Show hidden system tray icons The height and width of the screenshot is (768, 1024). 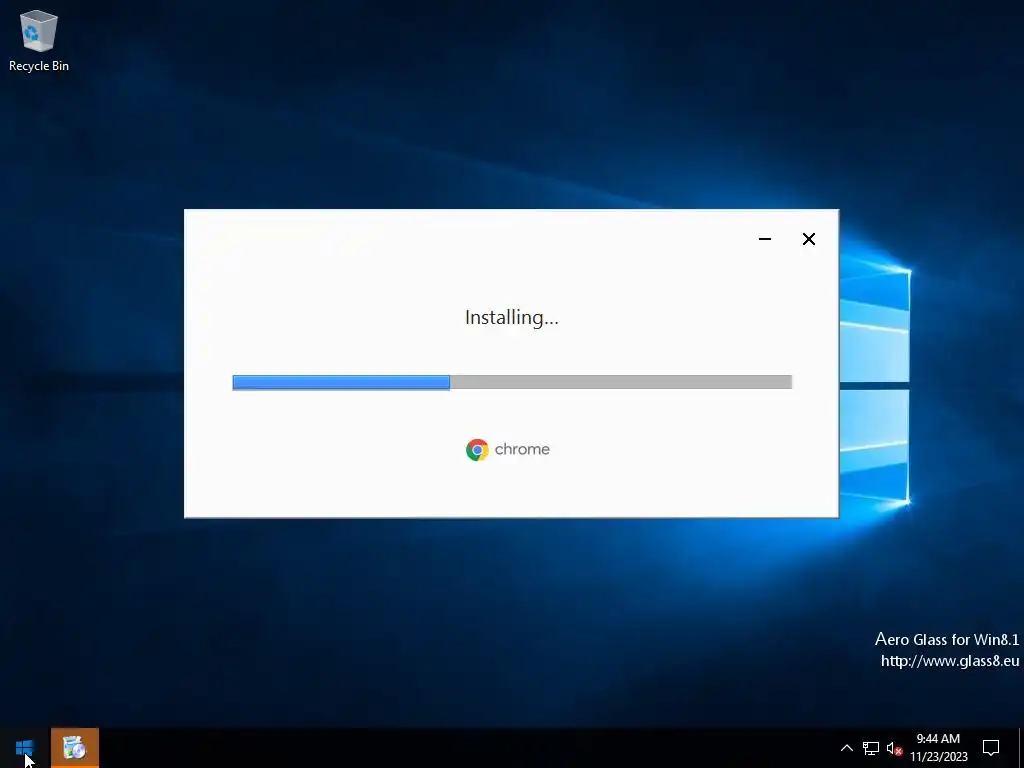846,748
